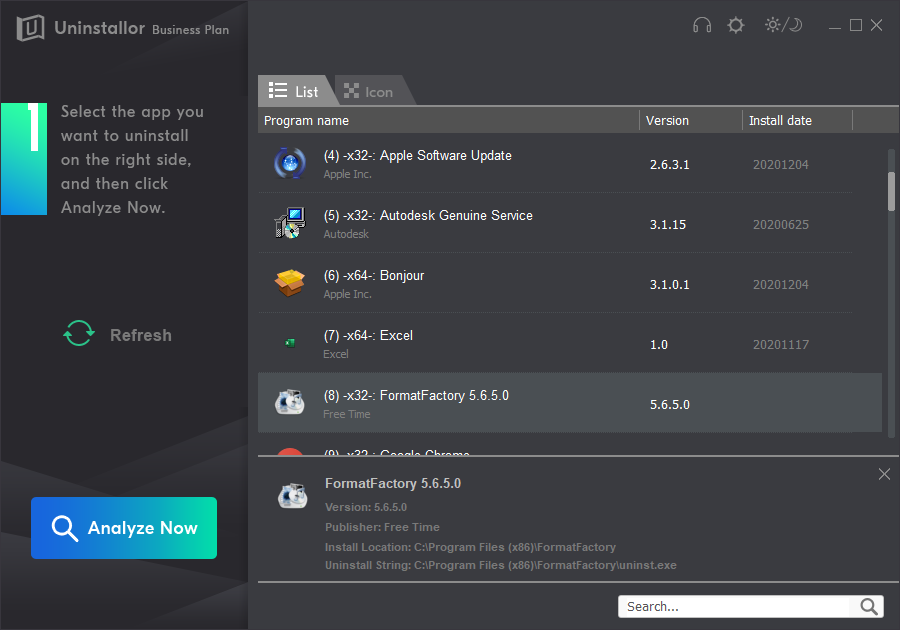Click version 3.1.15 cell
The image size is (900, 630).
coord(668,225)
